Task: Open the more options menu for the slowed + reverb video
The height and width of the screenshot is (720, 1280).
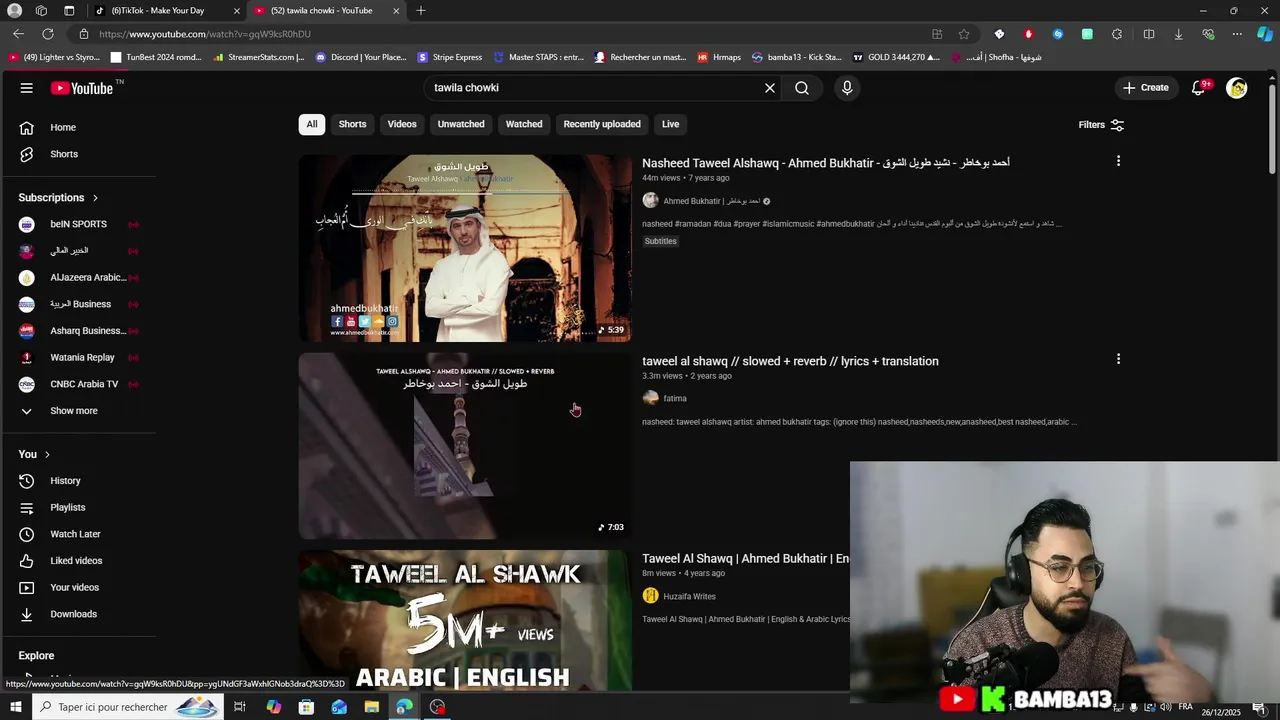Action: [x=1118, y=359]
